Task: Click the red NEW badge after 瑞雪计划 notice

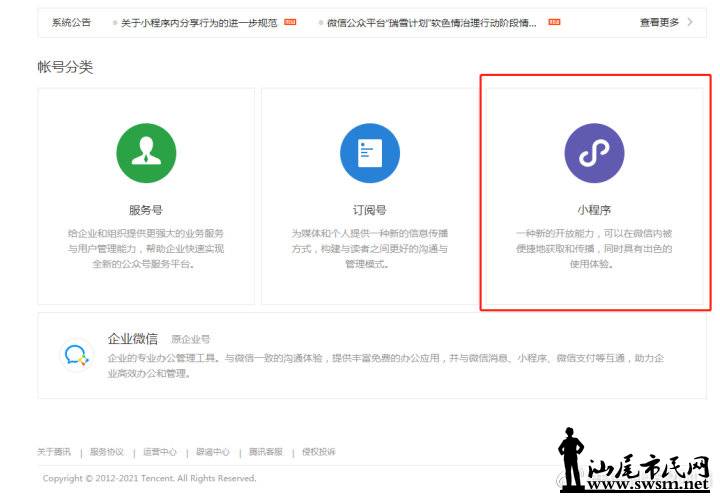Action: tap(554, 22)
